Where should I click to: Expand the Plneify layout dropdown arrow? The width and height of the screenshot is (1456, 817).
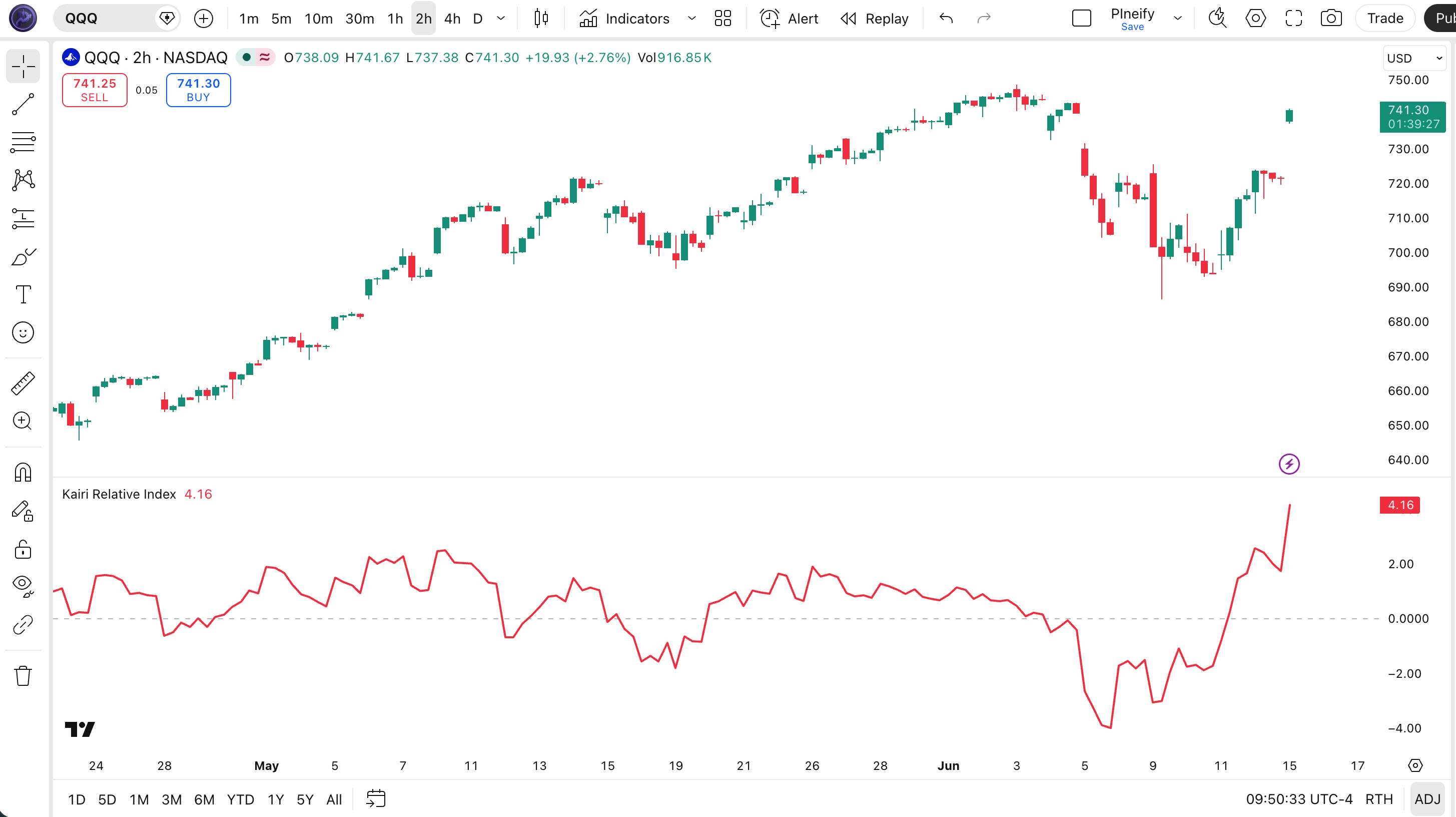point(1178,19)
